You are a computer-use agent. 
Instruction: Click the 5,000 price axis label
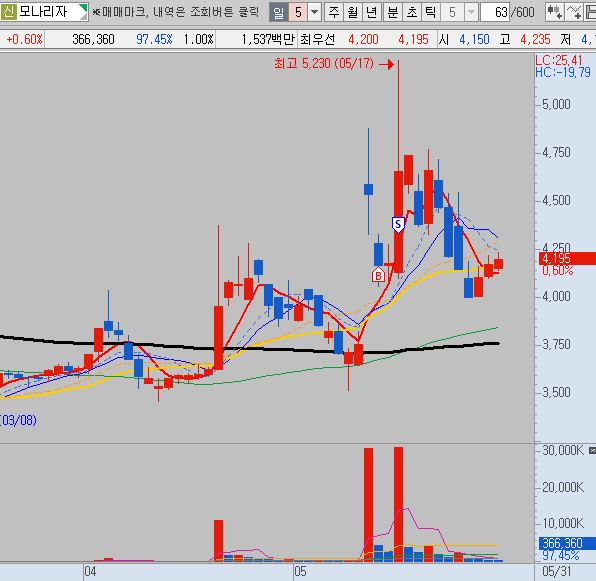(556, 104)
